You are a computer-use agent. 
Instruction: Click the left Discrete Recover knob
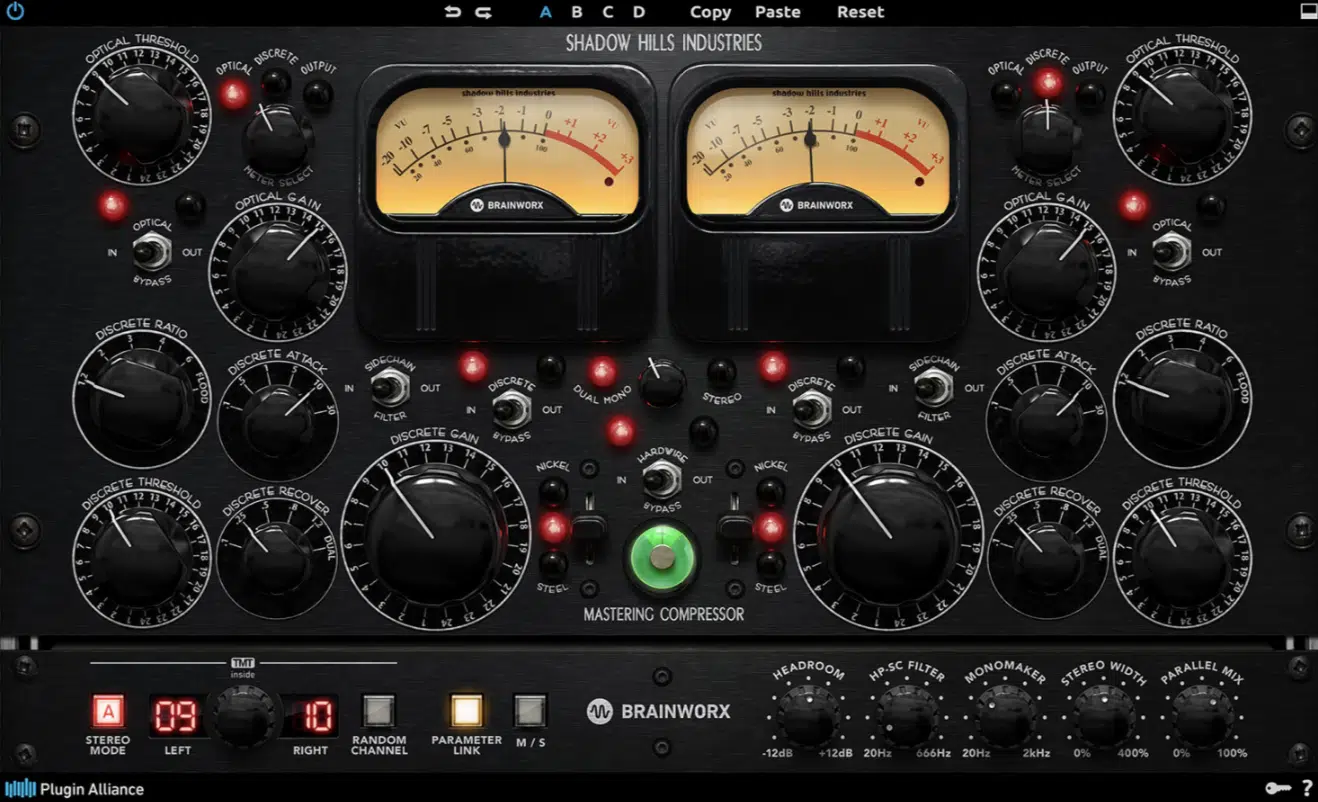277,561
